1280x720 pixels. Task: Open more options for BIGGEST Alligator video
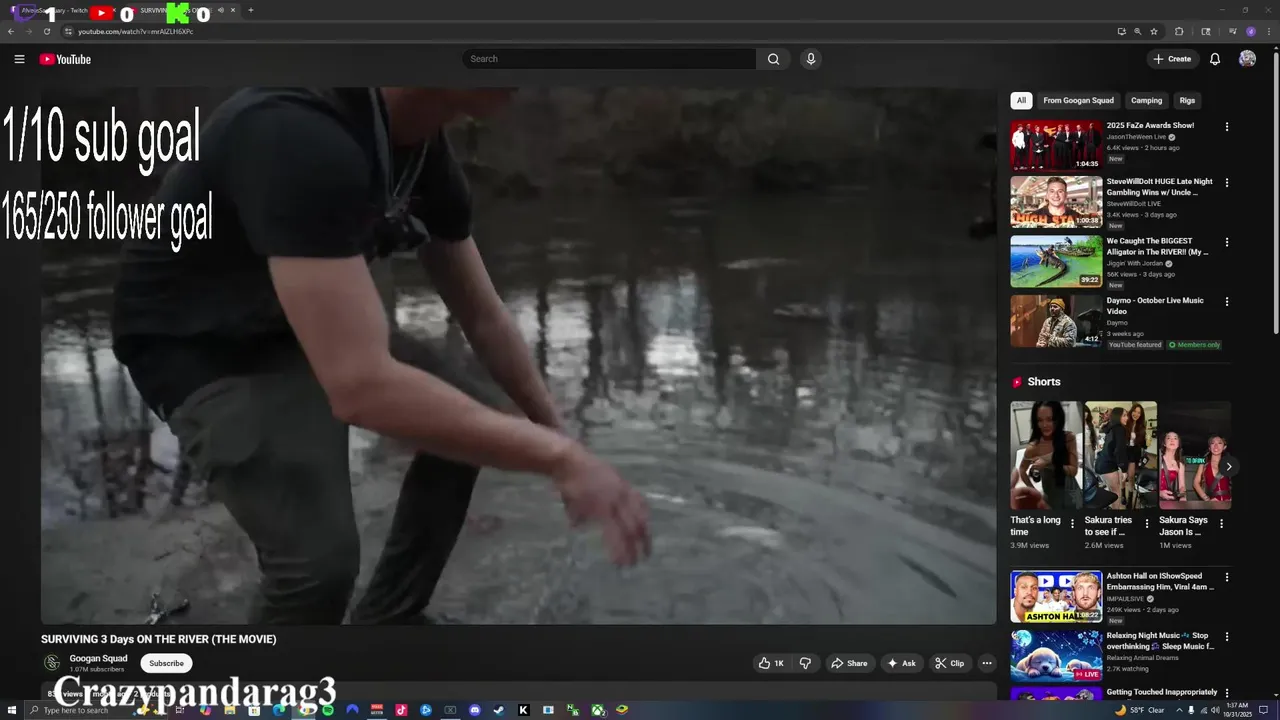1227,242
